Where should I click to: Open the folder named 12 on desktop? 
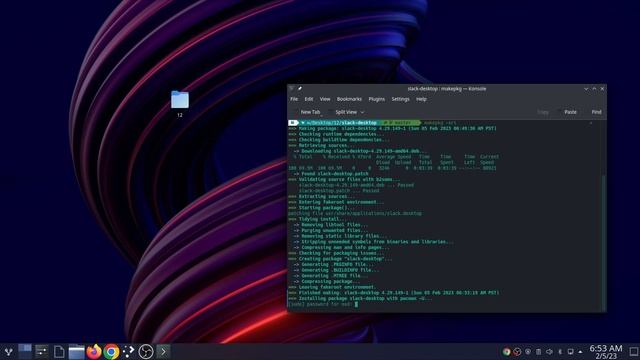click(180, 104)
